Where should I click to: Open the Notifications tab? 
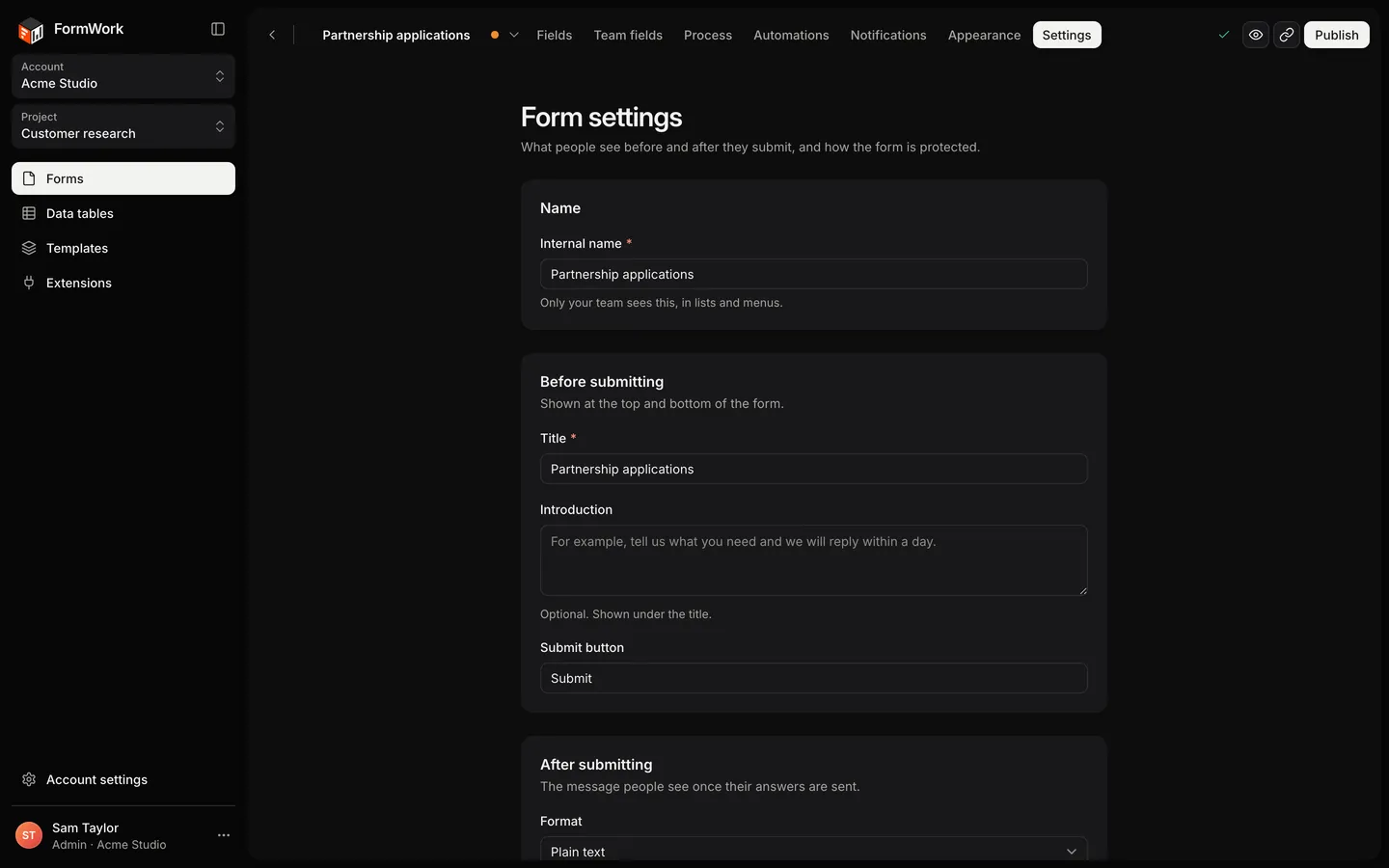(x=888, y=35)
